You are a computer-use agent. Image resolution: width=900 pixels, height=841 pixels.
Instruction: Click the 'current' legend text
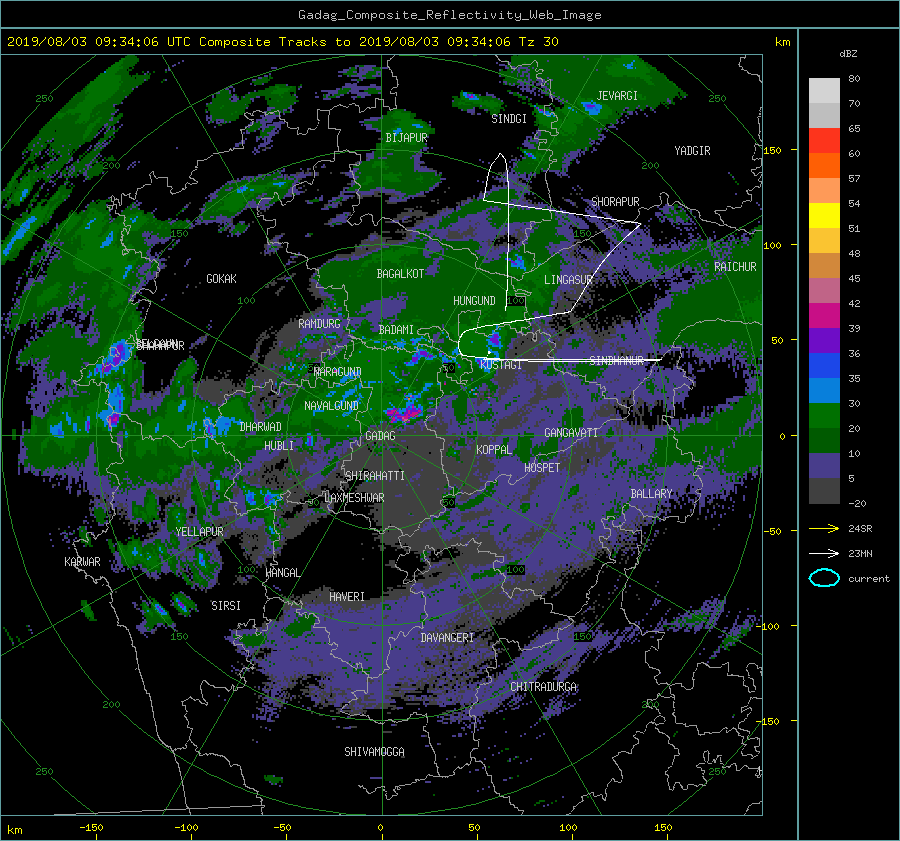(x=869, y=579)
